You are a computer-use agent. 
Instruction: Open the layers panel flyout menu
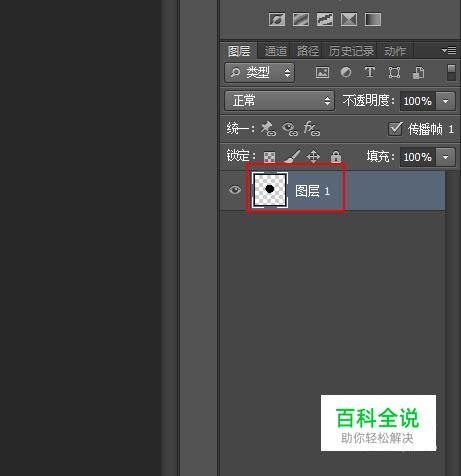point(449,50)
